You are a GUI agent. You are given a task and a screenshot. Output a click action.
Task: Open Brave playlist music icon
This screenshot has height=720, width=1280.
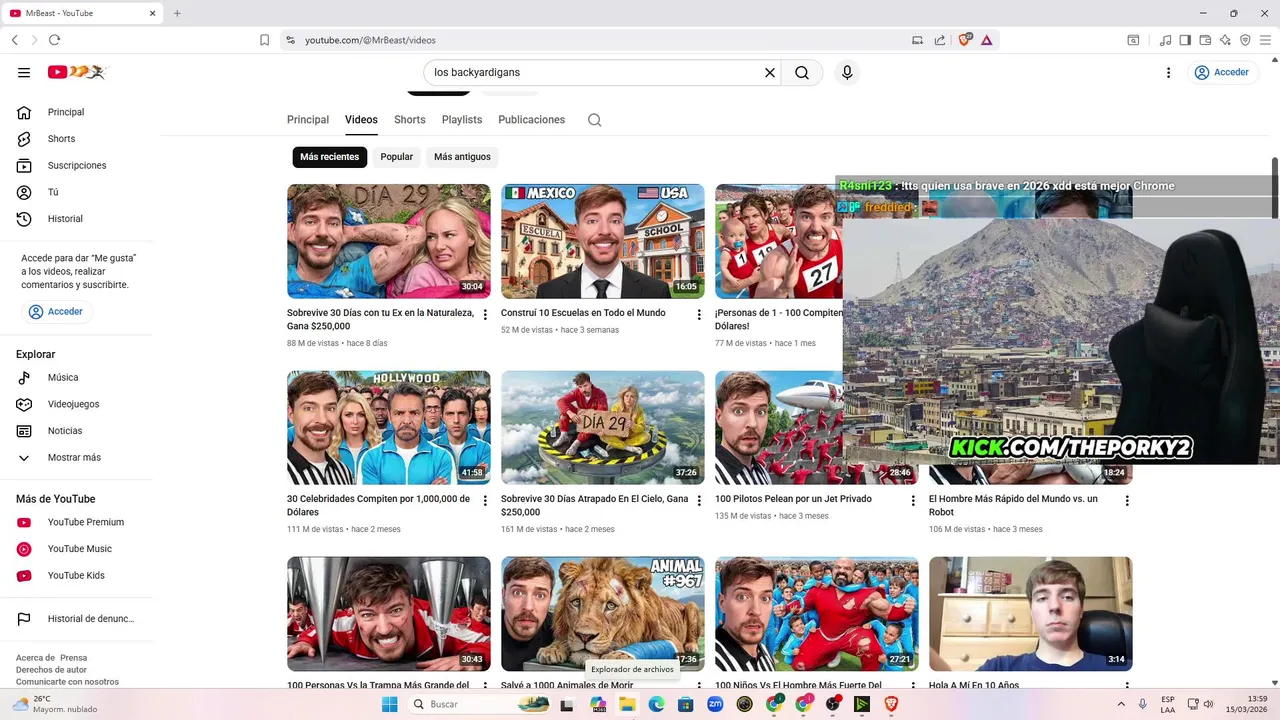pyautogui.click(x=1166, y=40)
